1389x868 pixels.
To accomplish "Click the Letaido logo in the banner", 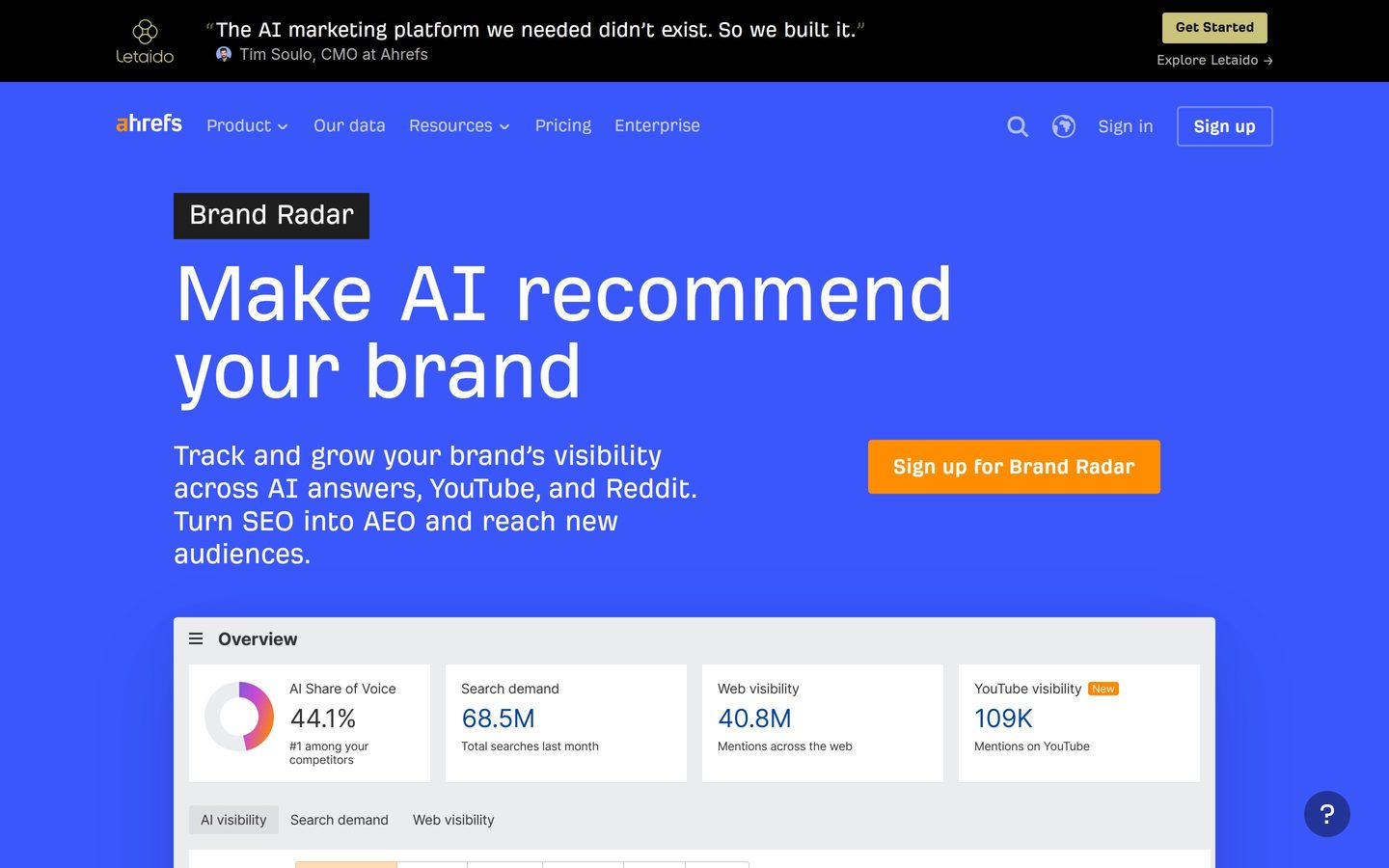I will [x=145, y=41].
